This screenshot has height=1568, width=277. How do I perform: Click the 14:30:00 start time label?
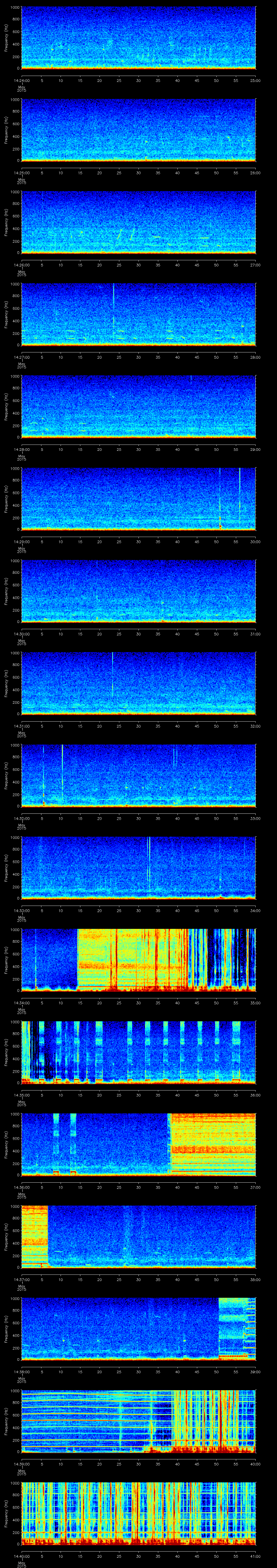click(x=21, y=634)
